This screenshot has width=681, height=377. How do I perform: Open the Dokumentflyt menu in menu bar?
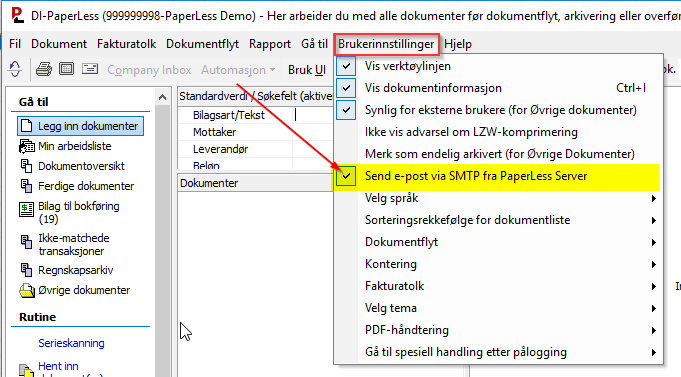(202, 44)
